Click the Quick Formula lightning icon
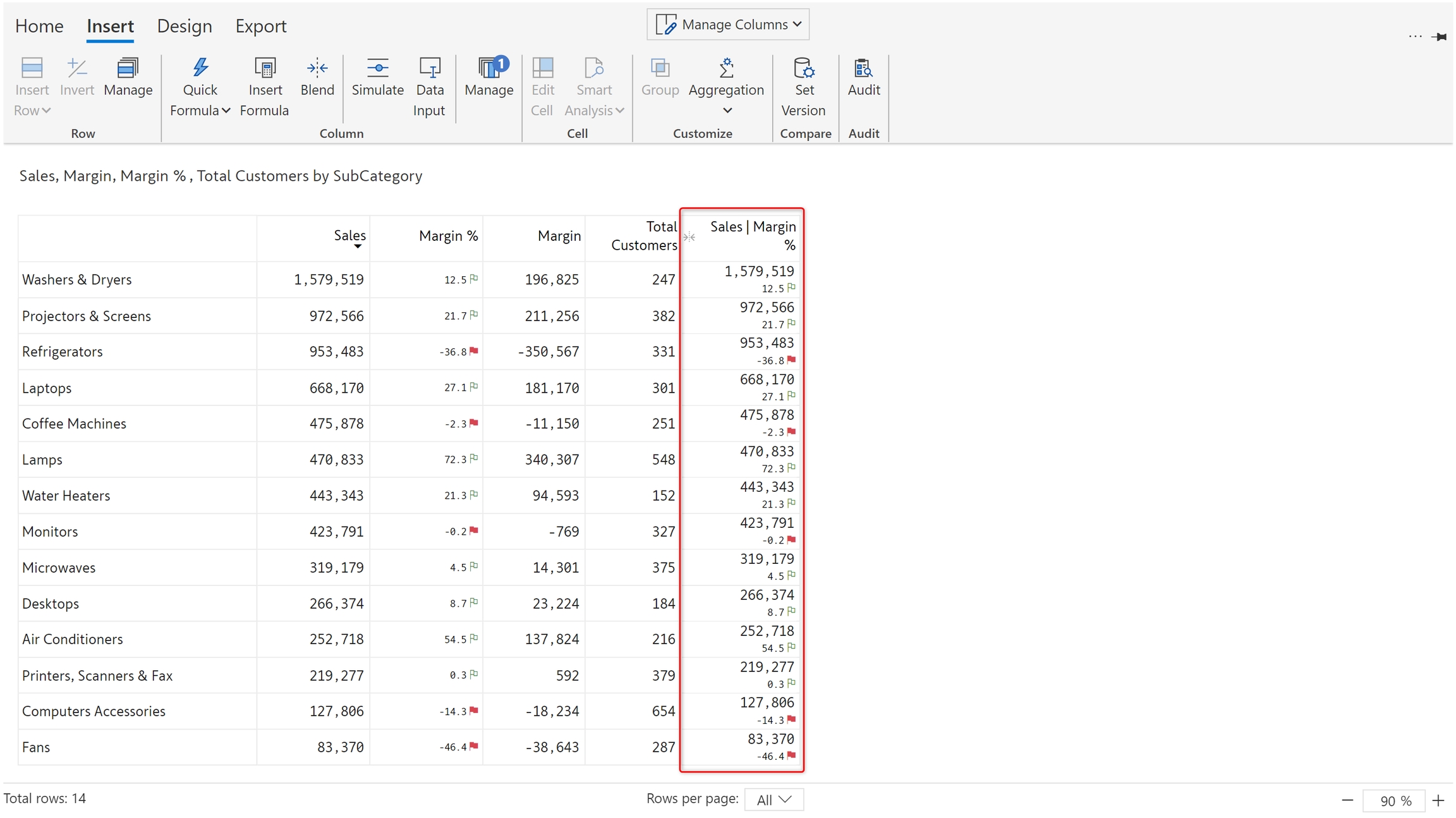 (x=200, y=68)
